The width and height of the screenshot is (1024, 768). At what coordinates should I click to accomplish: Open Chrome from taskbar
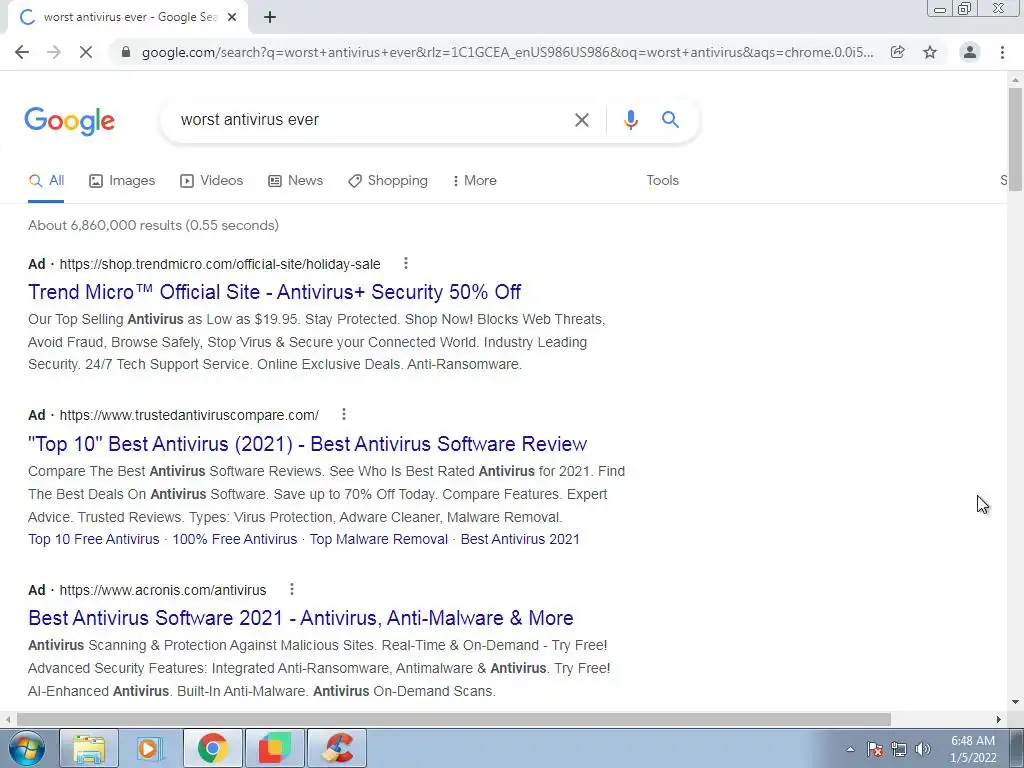click(x=213, y=748)
